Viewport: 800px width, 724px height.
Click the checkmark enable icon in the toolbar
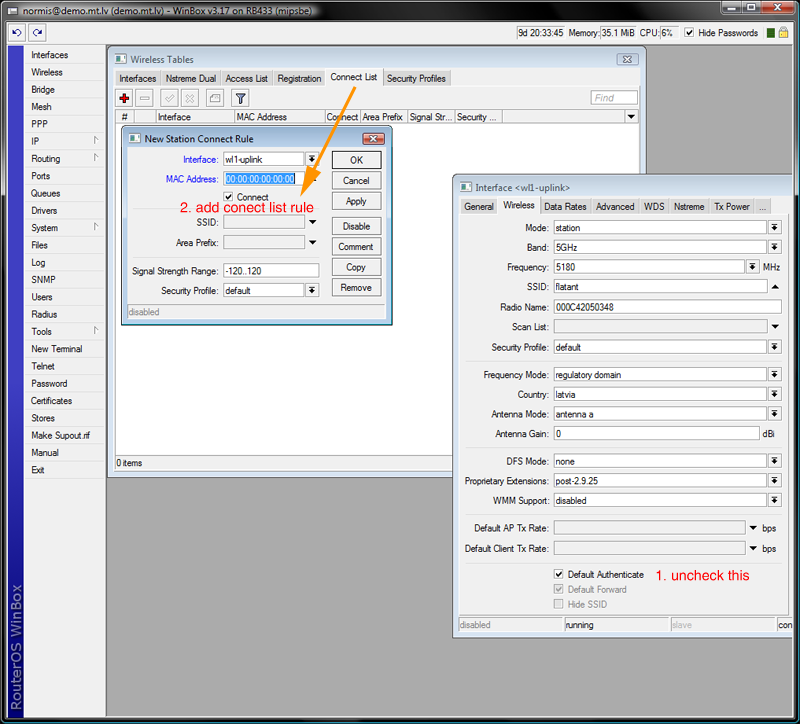[169, 98]
